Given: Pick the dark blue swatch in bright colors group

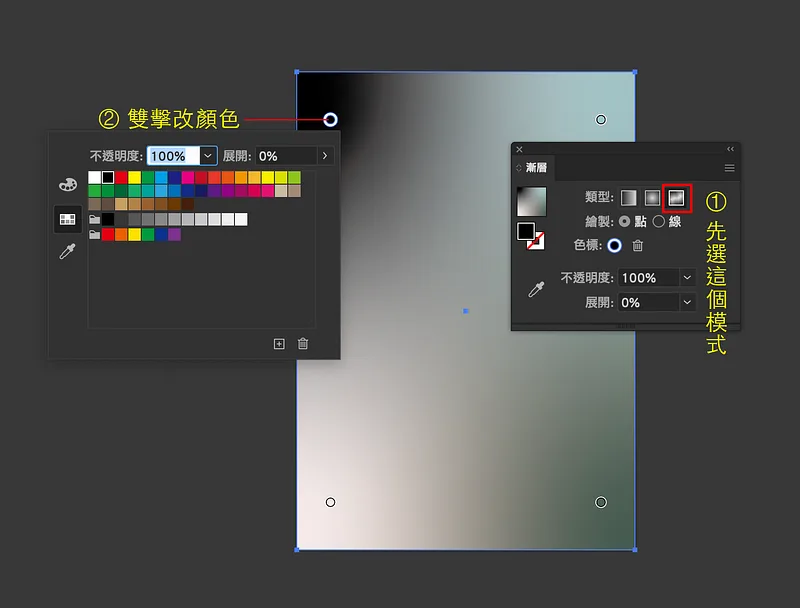Looking at the screenshot, I should [x=161, y=235].
